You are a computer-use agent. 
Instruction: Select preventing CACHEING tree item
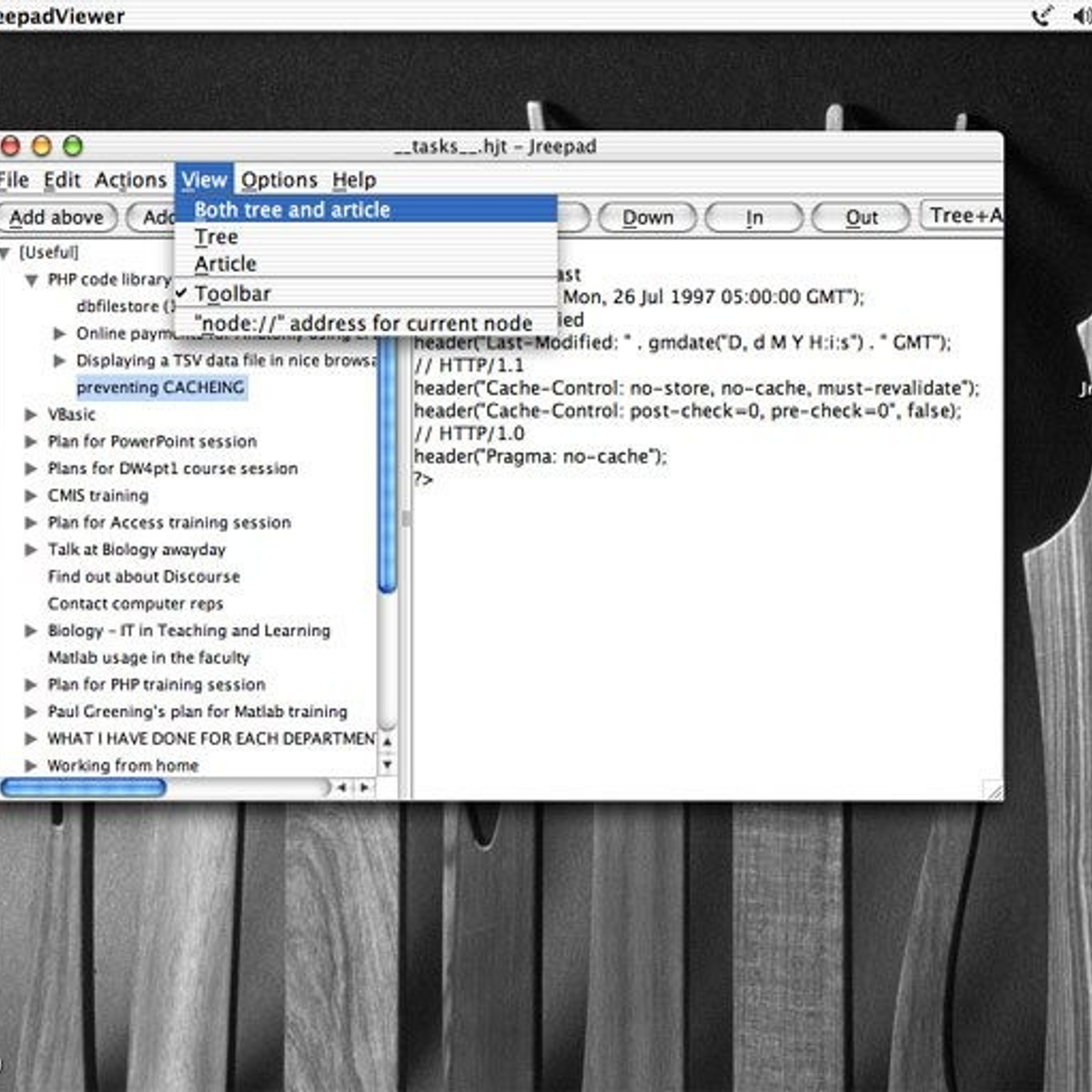click(161, 388)
